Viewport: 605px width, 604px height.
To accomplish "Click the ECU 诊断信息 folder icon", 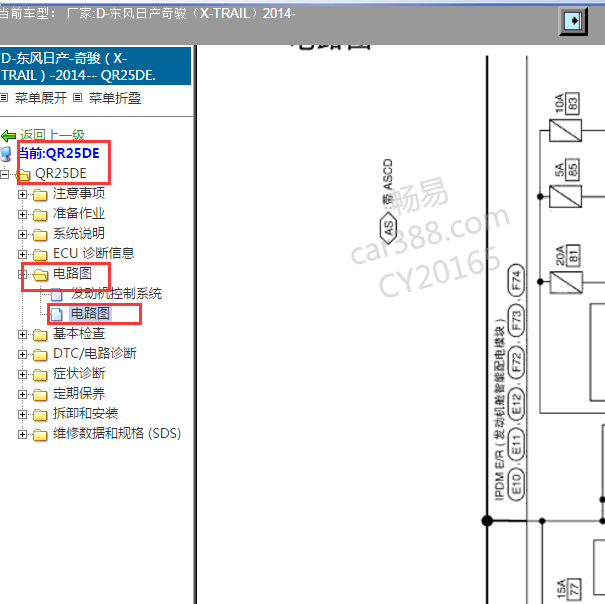I will [40, 255].
